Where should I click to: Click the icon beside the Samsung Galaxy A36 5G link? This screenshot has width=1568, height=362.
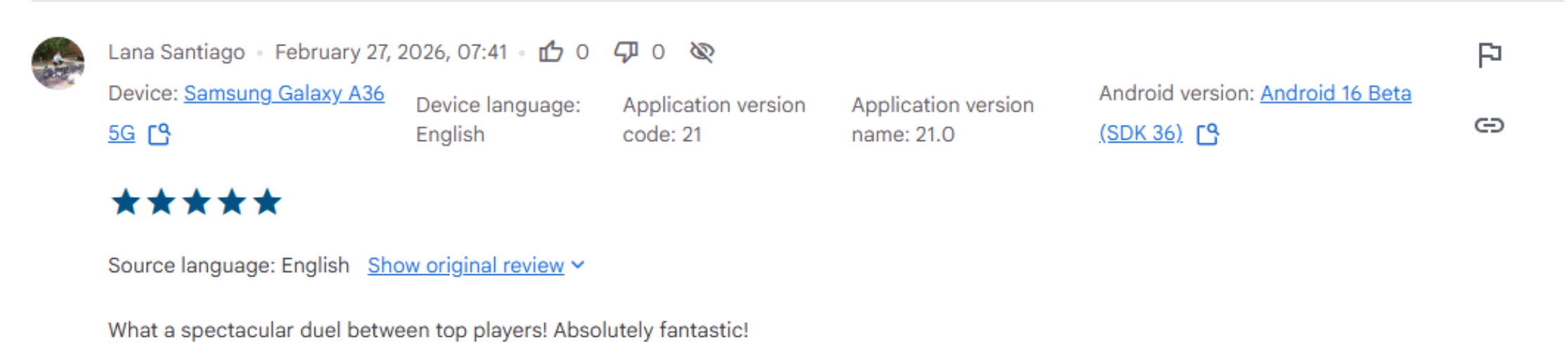(159, 133)
